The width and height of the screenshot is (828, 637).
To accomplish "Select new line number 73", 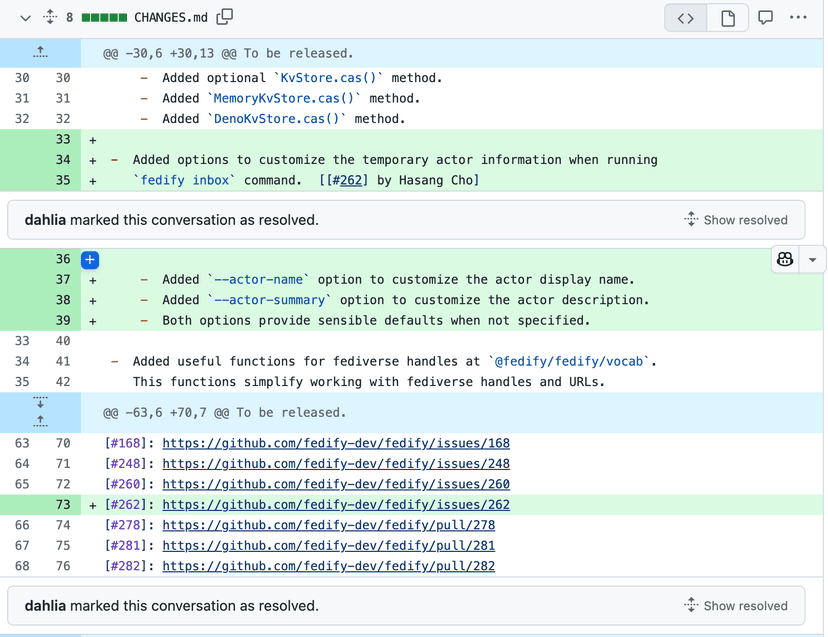I will coord(63,505).
